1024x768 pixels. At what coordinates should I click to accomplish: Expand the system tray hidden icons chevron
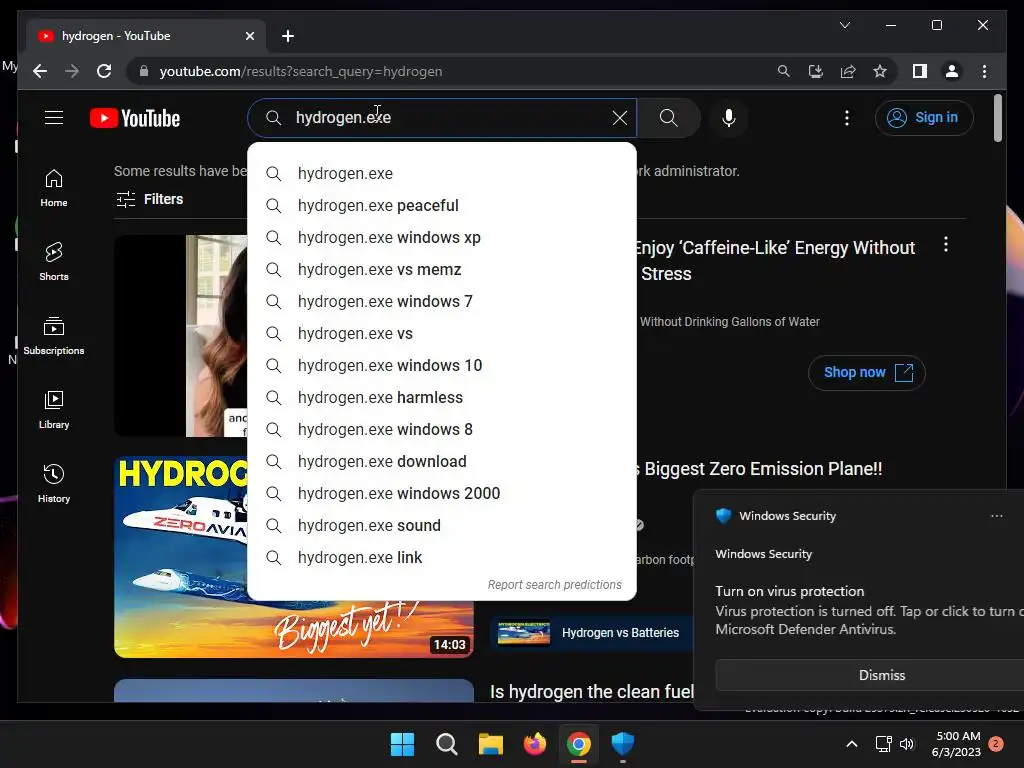pyautogui.click(x=852, y=744)
